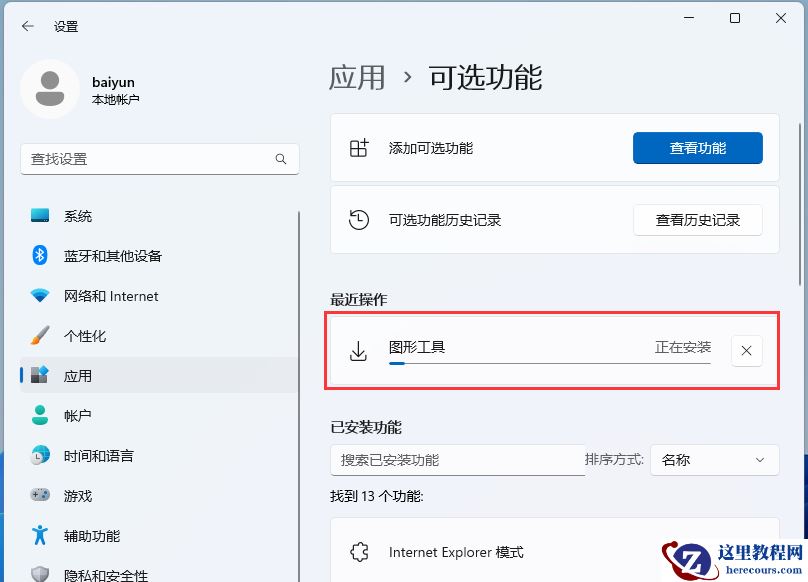This screenshot has height=582, width=808.
Task: Click the 可选功能历史记录 history icon
Action: (358, 219)
